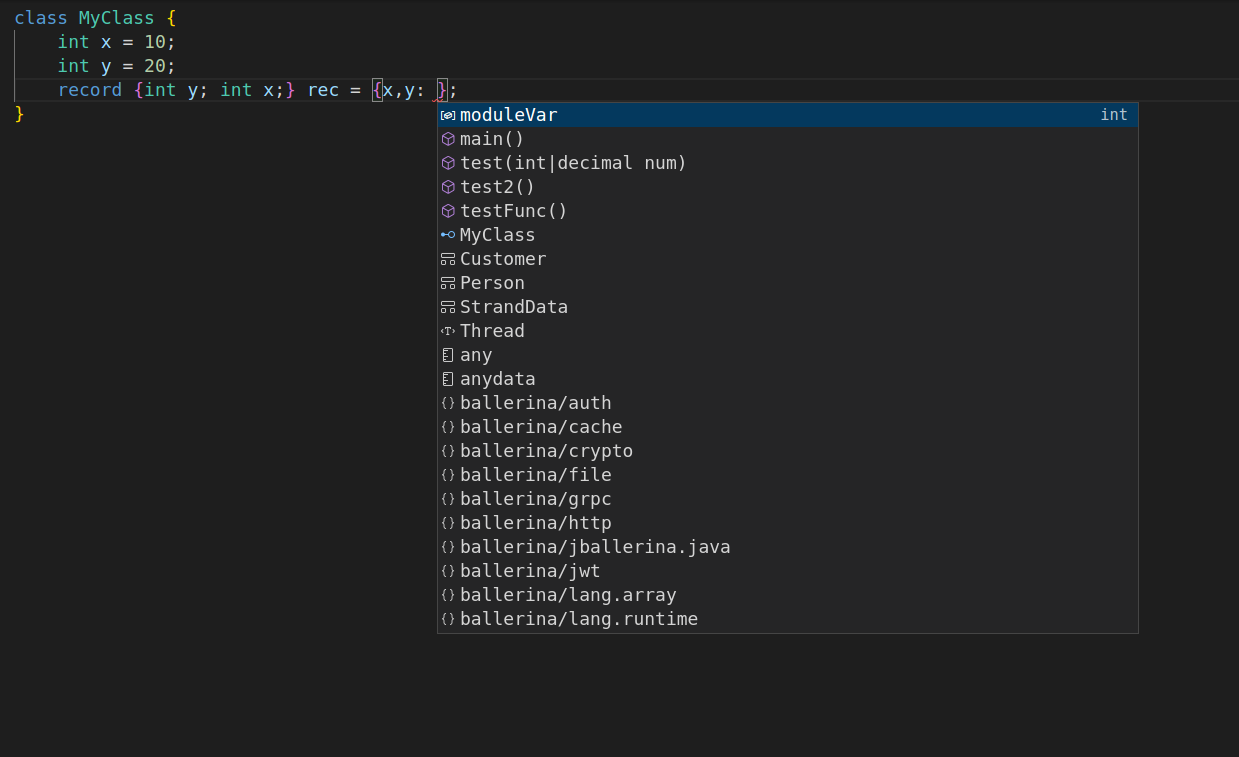Image resolution: width=1239 pixels, height=757 pixels.
Task: Pick the main() suggestion
Action: pos(788,139)
